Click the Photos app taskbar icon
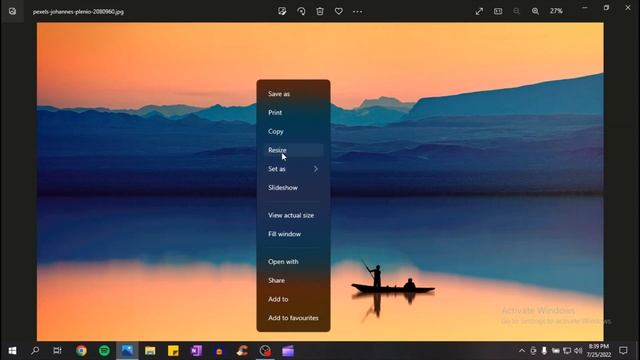Image resolution: width=640 pixels, height=360 pixels. point(127,351)
